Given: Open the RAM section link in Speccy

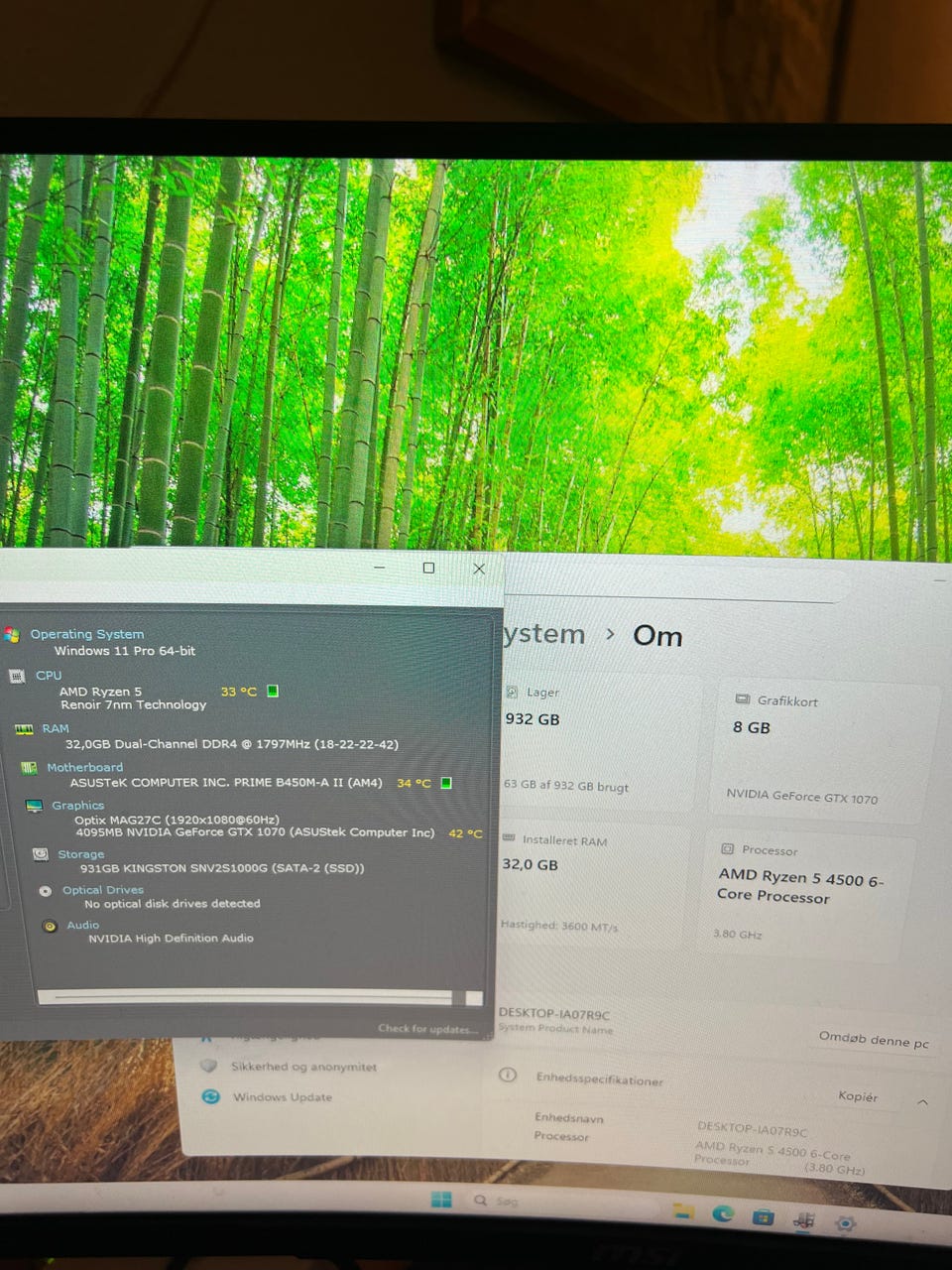Looking at the screenshot, I should coord(56,728).
